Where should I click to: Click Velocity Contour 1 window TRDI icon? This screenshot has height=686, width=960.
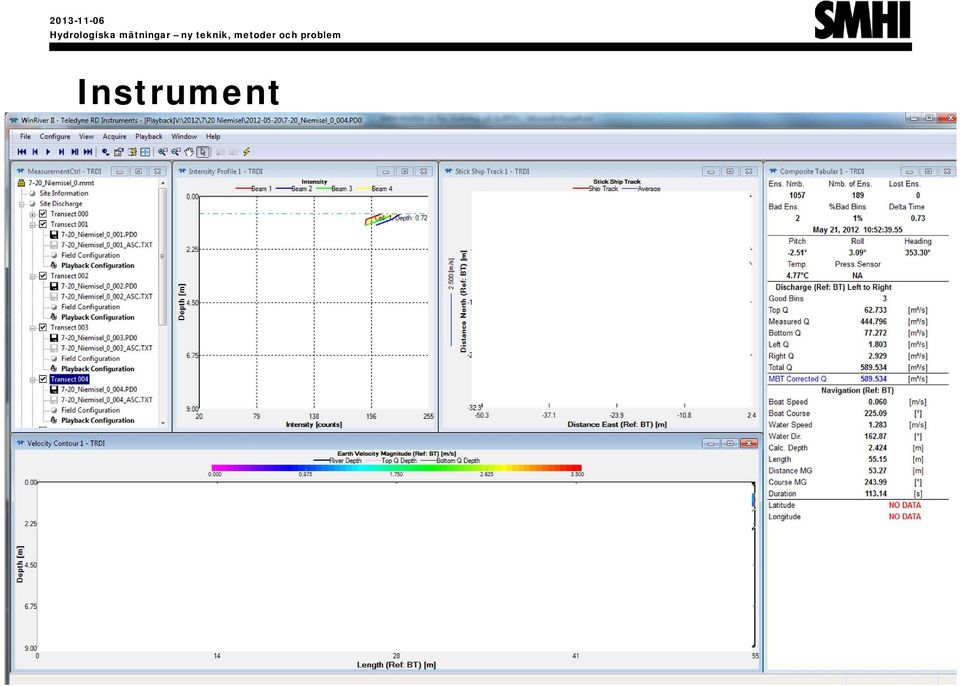pyautogui.click(x=20, y=443)
